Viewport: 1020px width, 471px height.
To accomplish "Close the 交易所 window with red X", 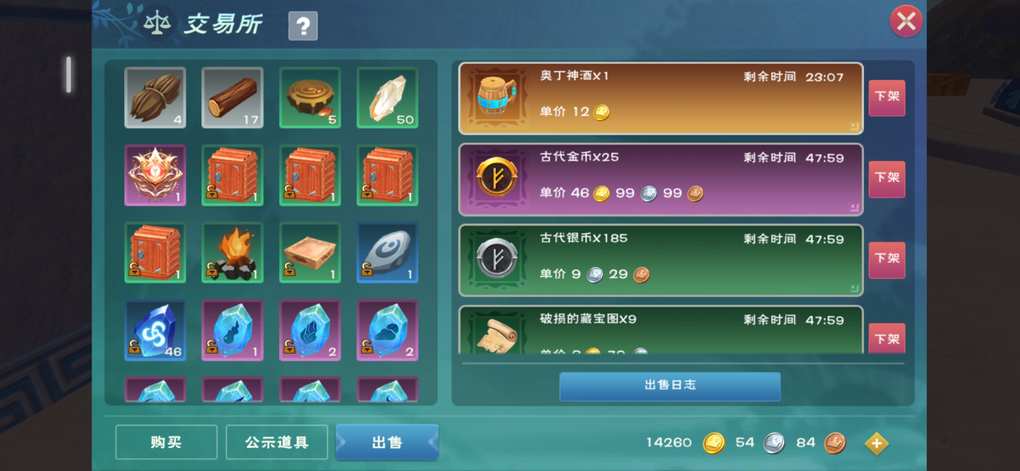I will click(x=906, y=21).
